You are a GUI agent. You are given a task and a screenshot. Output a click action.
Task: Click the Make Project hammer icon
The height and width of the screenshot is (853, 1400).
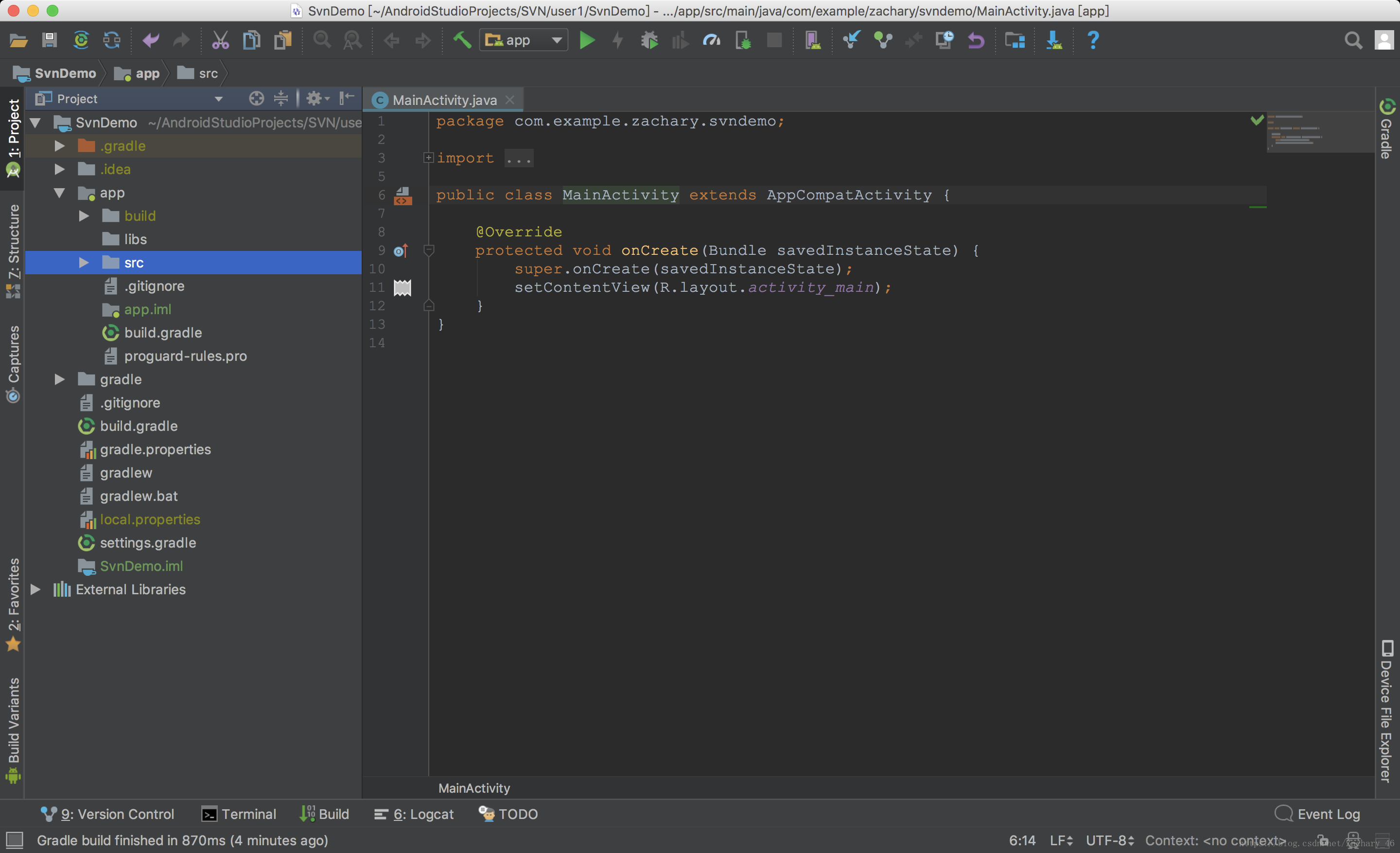tap(462, 40)
